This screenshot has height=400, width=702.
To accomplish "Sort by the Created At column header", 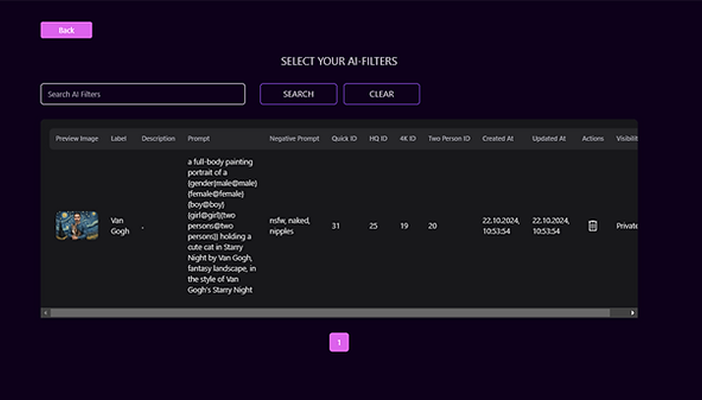I will tap(498, 139).
